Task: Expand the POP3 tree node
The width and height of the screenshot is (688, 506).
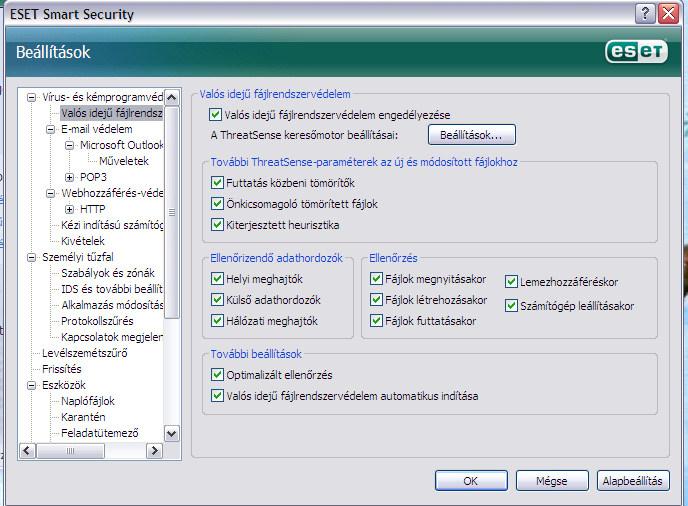Action: (x=69, y=177)
